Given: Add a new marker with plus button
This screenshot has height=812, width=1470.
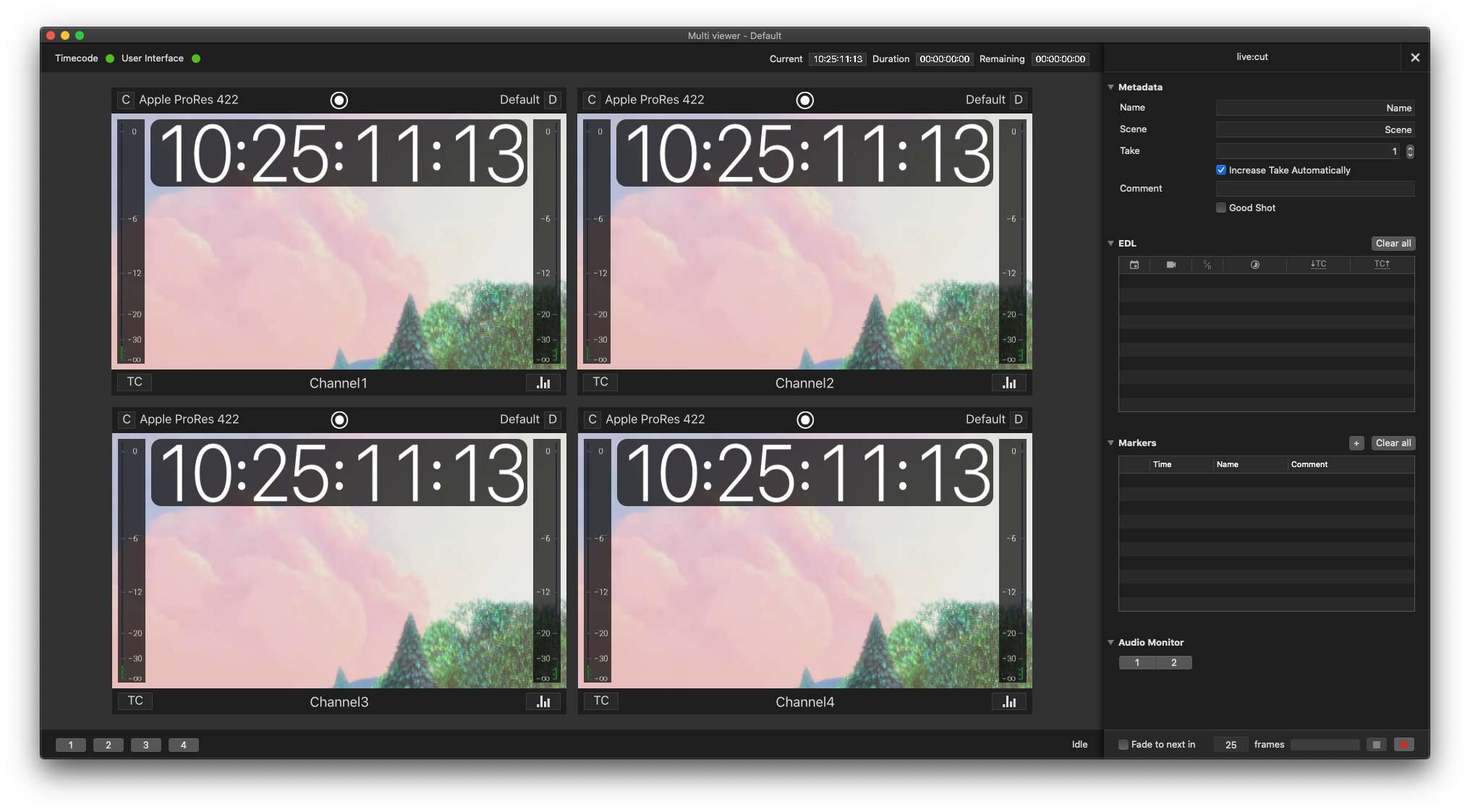Looking at the screenshot, I should pos(1356,443).
